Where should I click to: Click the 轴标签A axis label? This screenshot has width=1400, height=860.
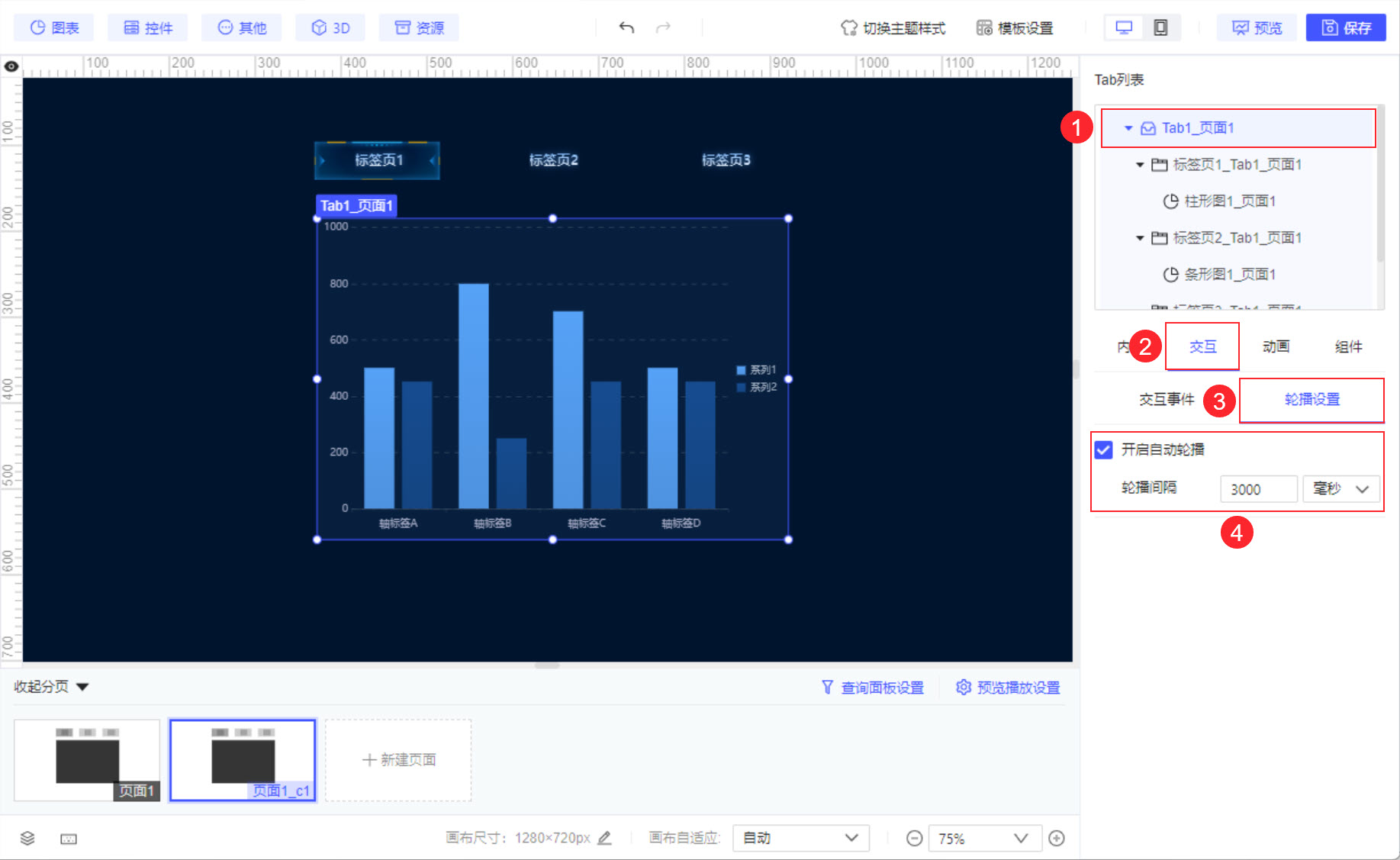click(x=398, y=523)
